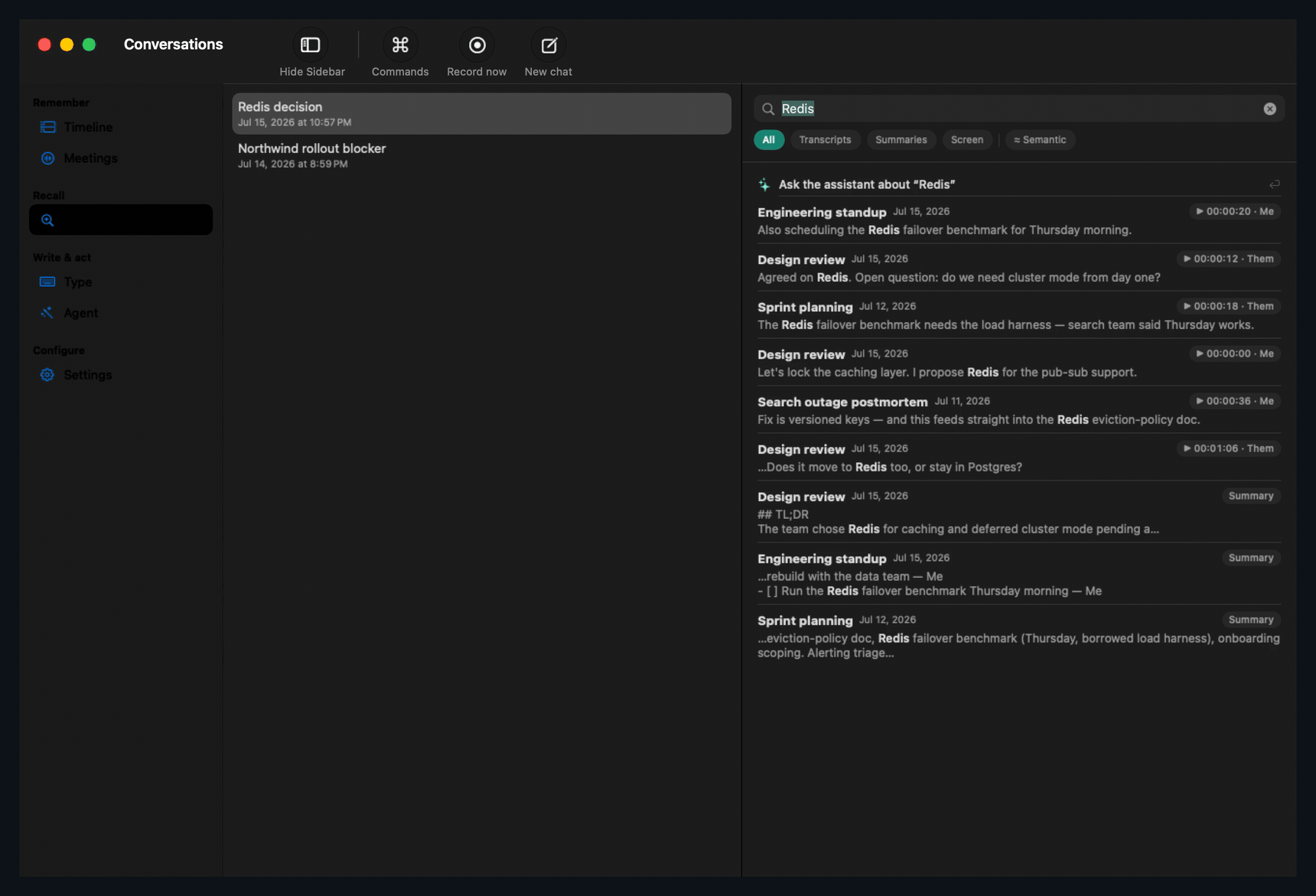The width and height of the screenshot is (1316, 896).
Task: Open Settings in the sidebar
Action: click(121, 375)
